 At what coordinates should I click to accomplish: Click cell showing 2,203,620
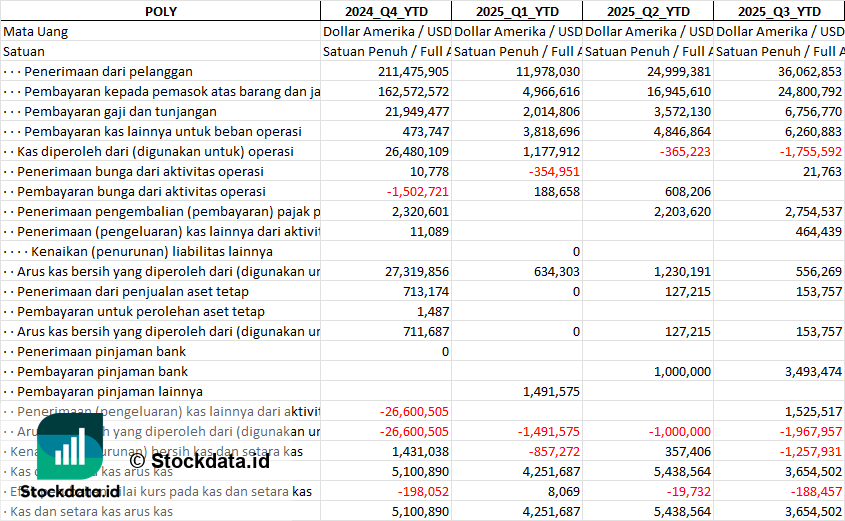[x=648, y=211]
